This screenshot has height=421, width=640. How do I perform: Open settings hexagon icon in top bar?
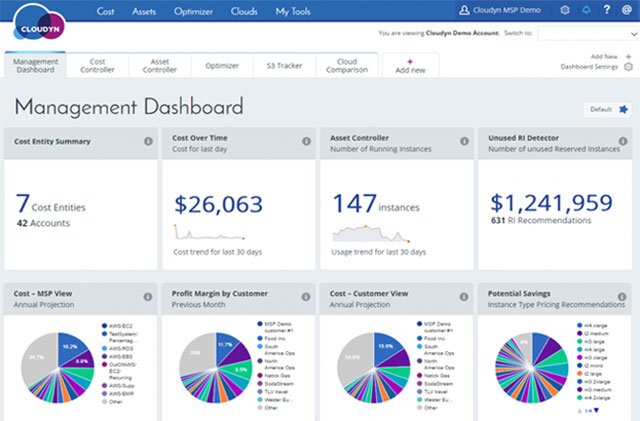tap(565, 11)
